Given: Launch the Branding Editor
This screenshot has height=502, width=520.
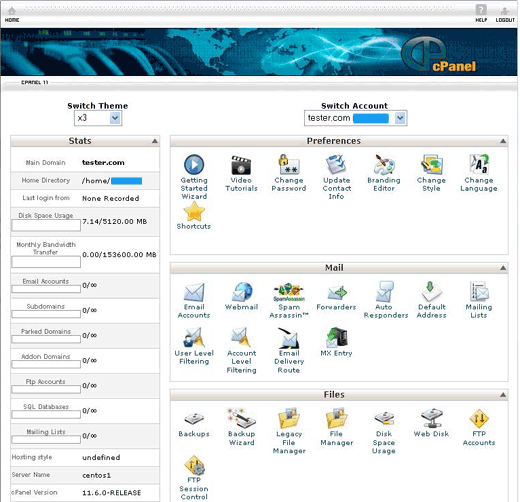Looking at the screenshot, I should coord(384,173).
